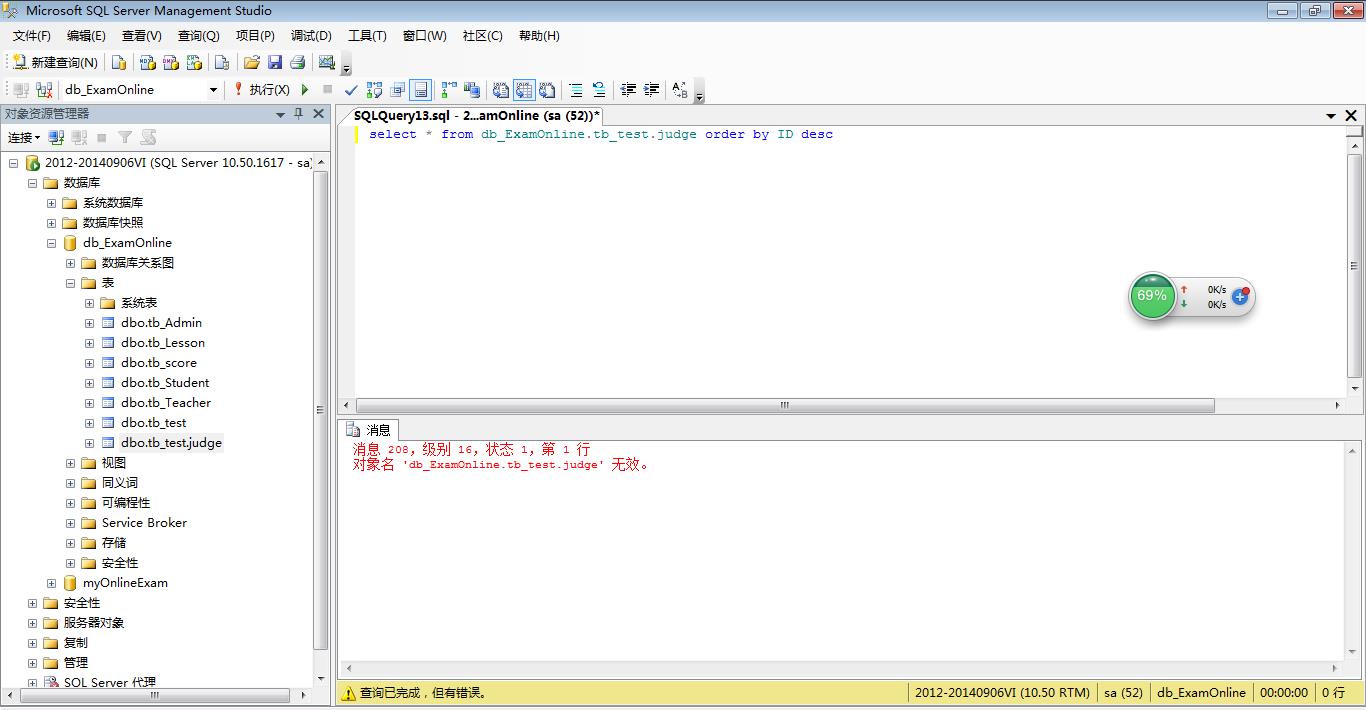Close the Object Explorer panel
This screenshot has height=710, width=1366.
(x=319, y=114)
